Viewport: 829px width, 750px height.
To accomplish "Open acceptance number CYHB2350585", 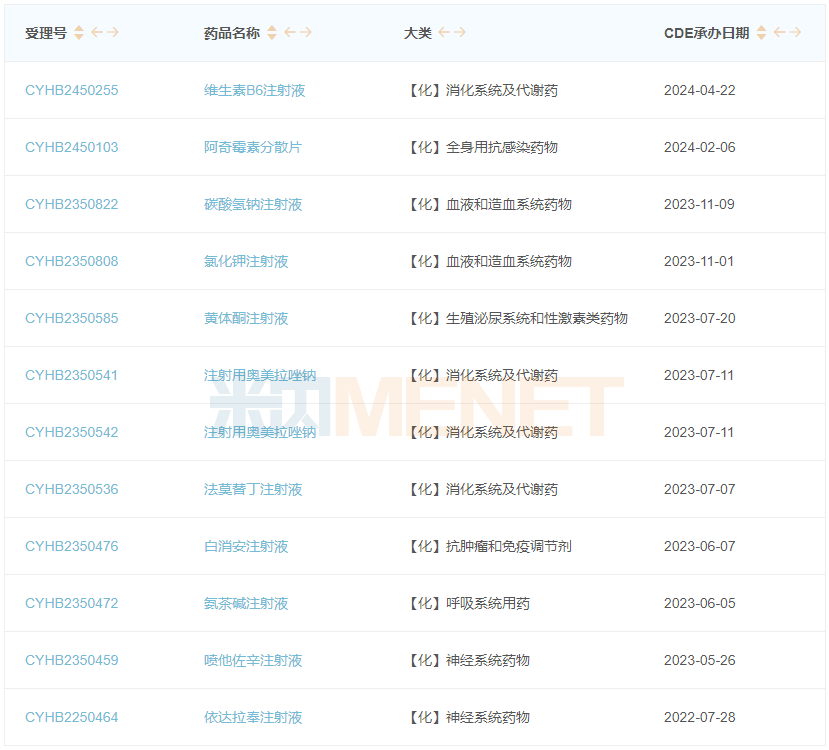I will point(72,319).
